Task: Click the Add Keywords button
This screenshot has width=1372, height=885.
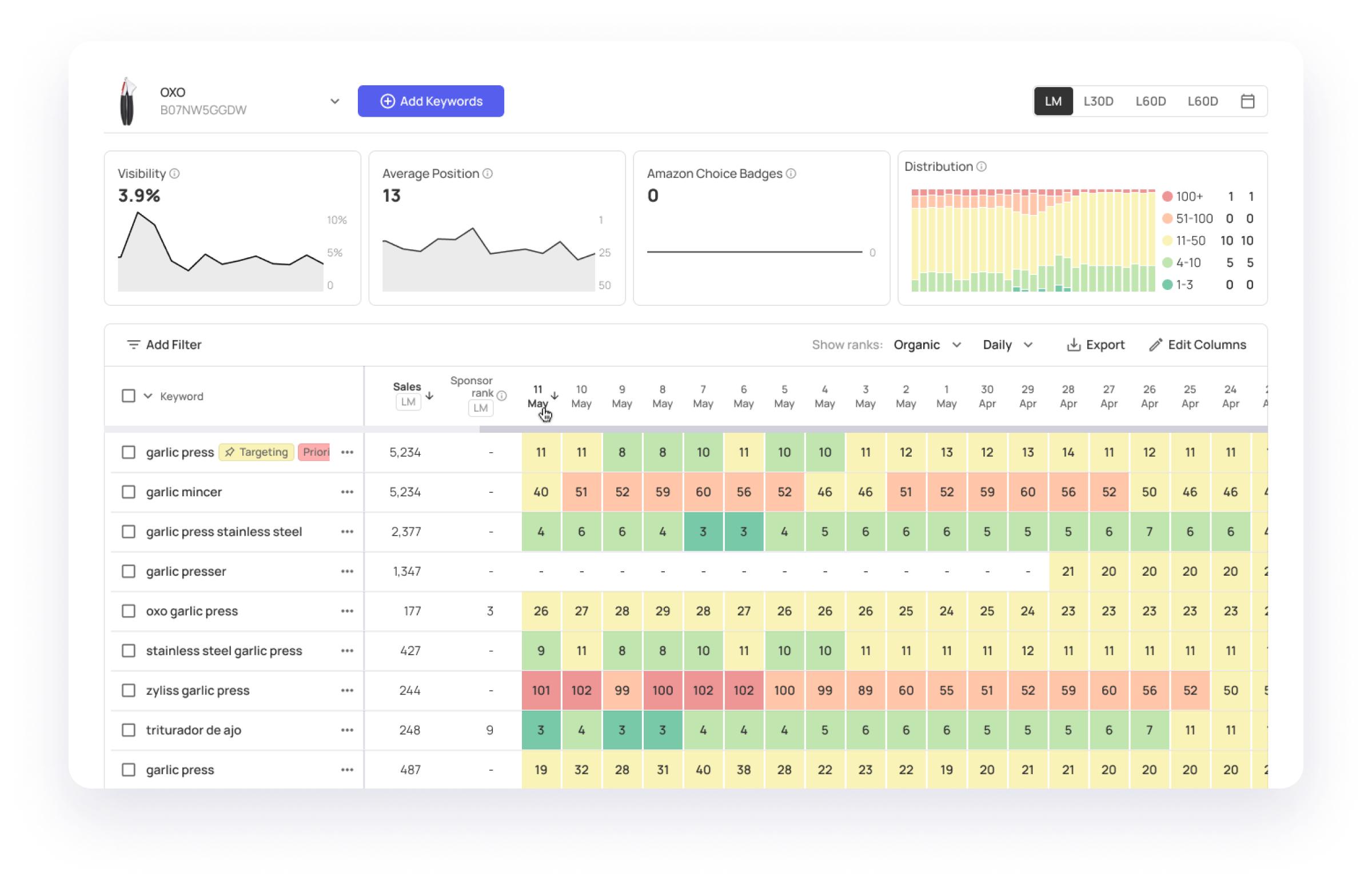Action: pos(431,101)
